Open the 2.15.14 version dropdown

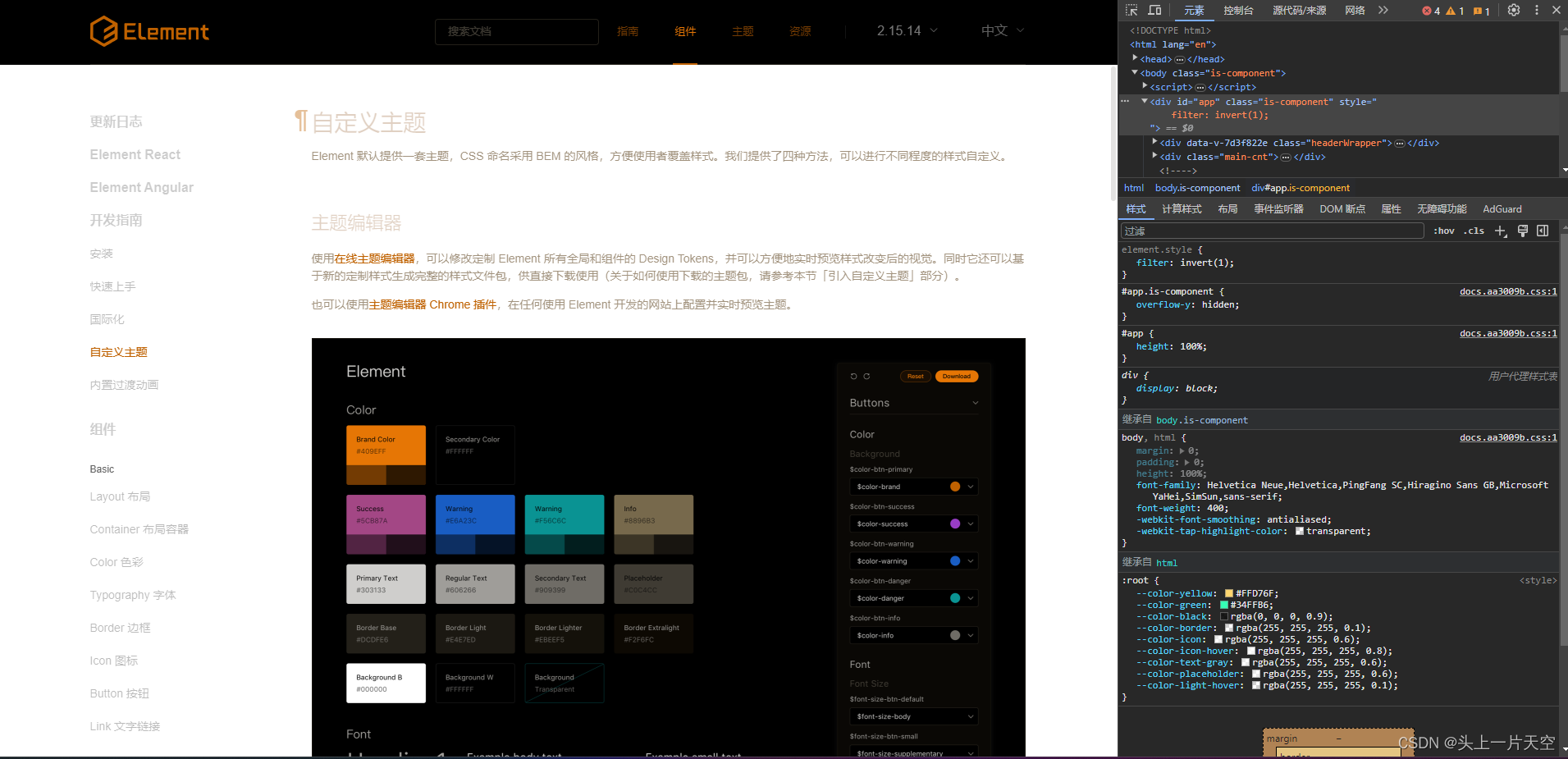pyautogui.click(x=907, y=31)
